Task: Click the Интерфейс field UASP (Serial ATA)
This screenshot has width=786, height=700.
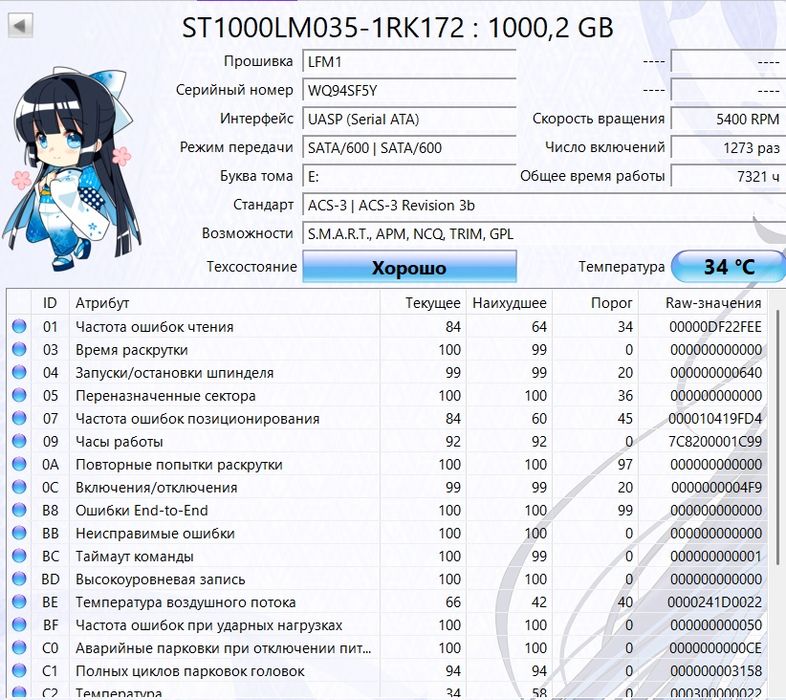Action: tap(410, 119)
